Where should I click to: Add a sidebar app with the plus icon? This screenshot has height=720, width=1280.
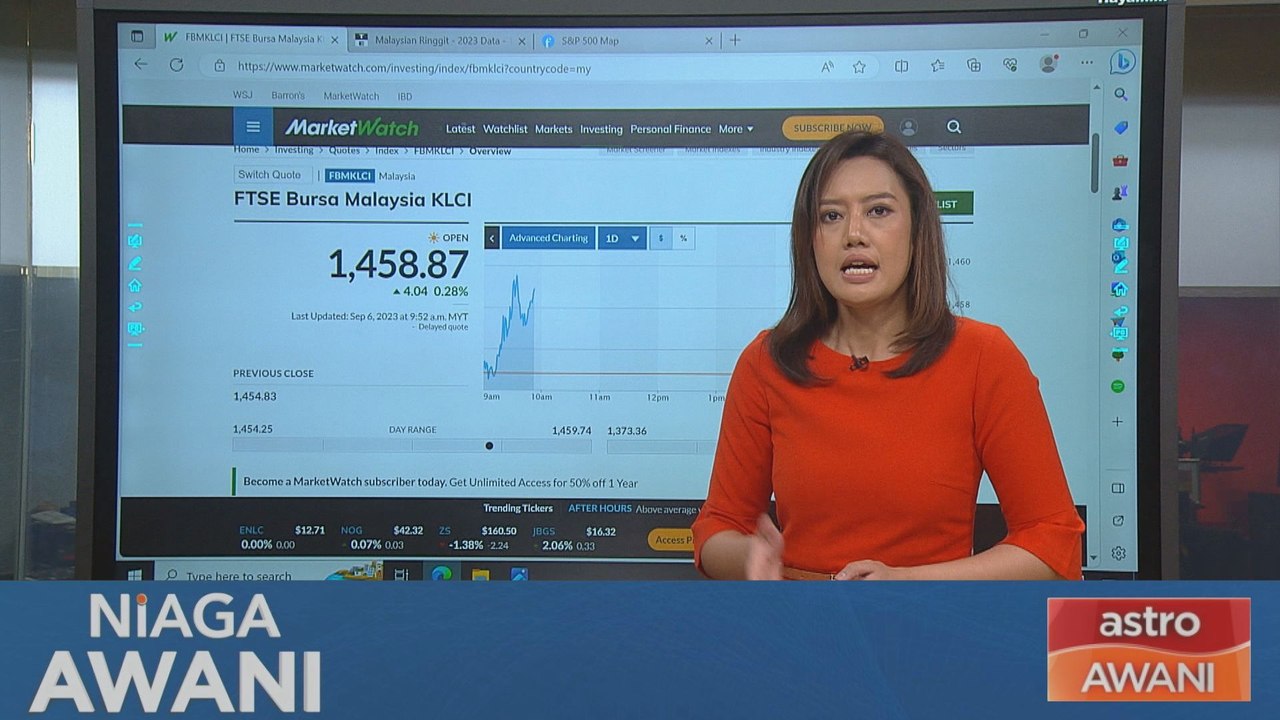click(1118, 421)
